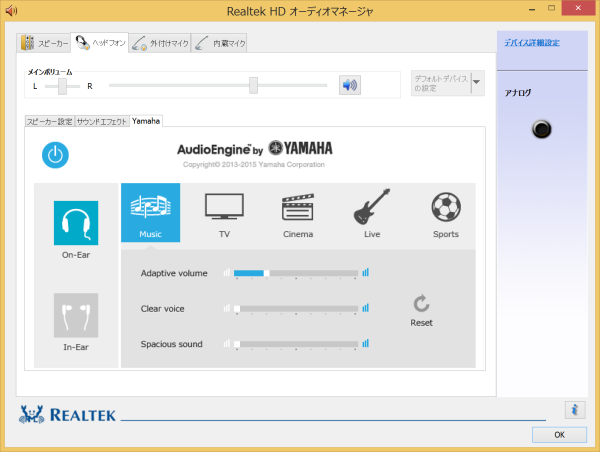The height and width of the screenshot is (452, 600).
Task: Click the title bar speaker icon
Action: pyautogui.click(x=11, y=10)
